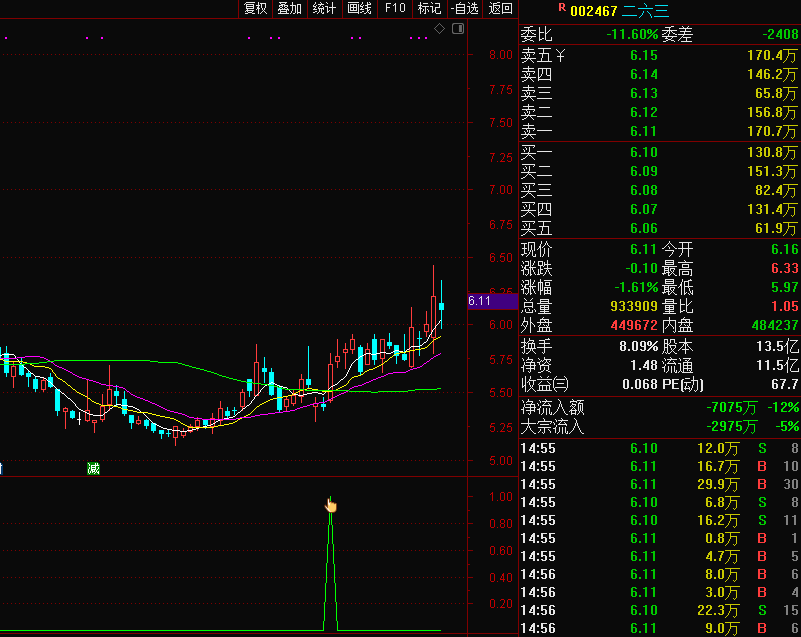This screenshot has height=637, width=801.
Task: Click 净资 value 1.48
Action: [644, 365]
